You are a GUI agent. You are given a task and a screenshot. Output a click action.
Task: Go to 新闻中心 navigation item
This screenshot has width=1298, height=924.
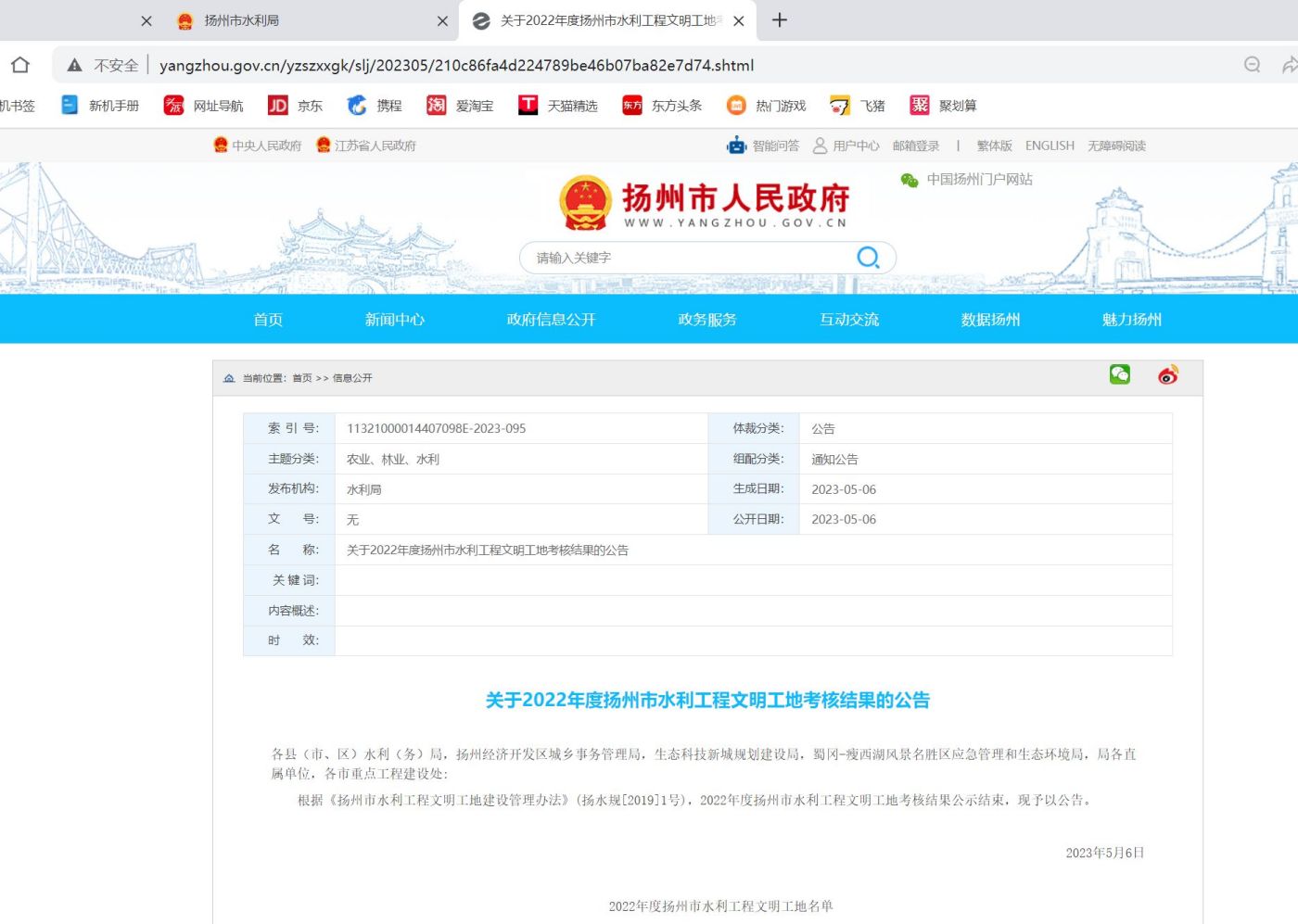(x=395, y=320)
